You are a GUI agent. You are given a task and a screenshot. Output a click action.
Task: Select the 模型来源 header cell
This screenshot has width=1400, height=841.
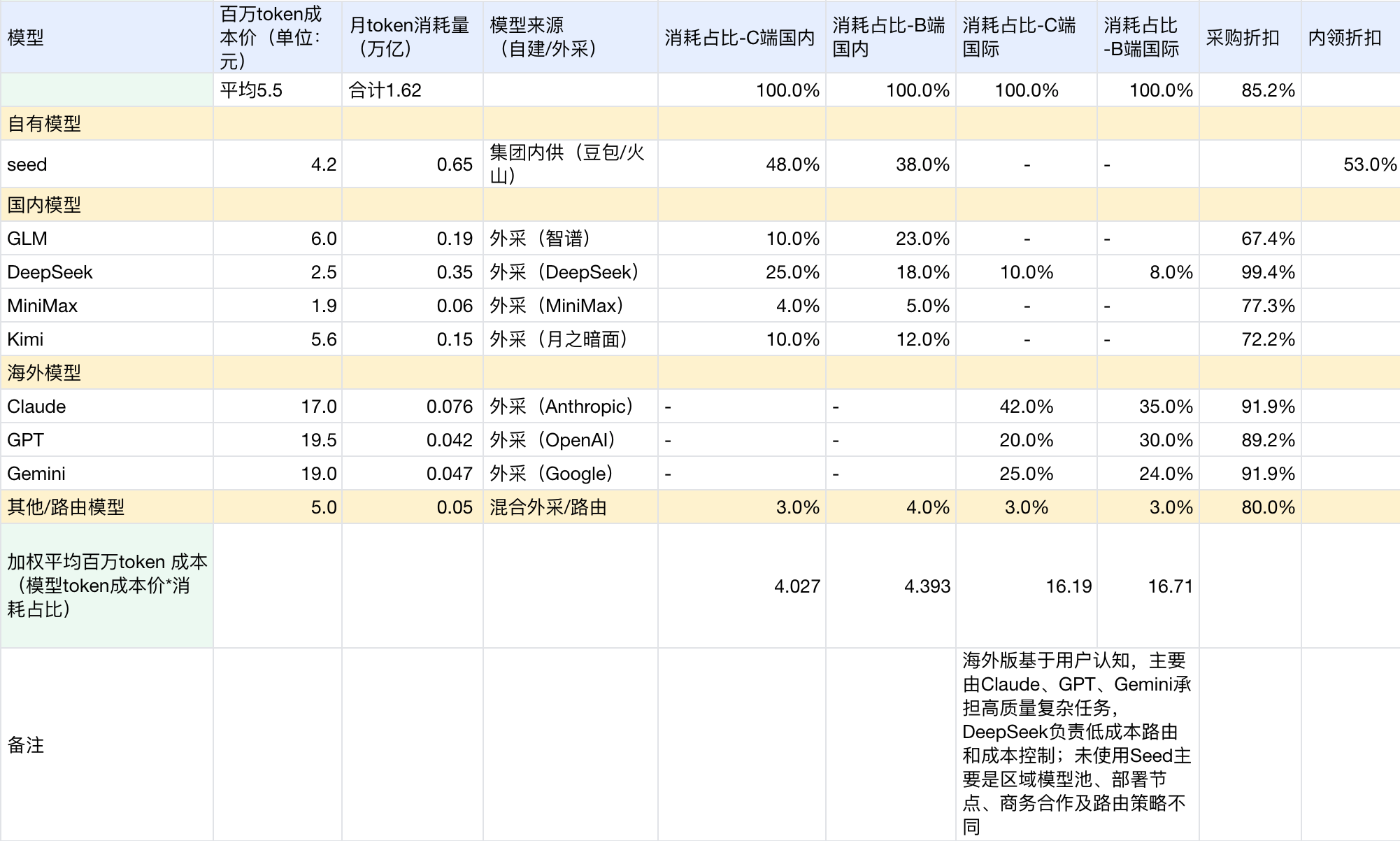(571, 37)
